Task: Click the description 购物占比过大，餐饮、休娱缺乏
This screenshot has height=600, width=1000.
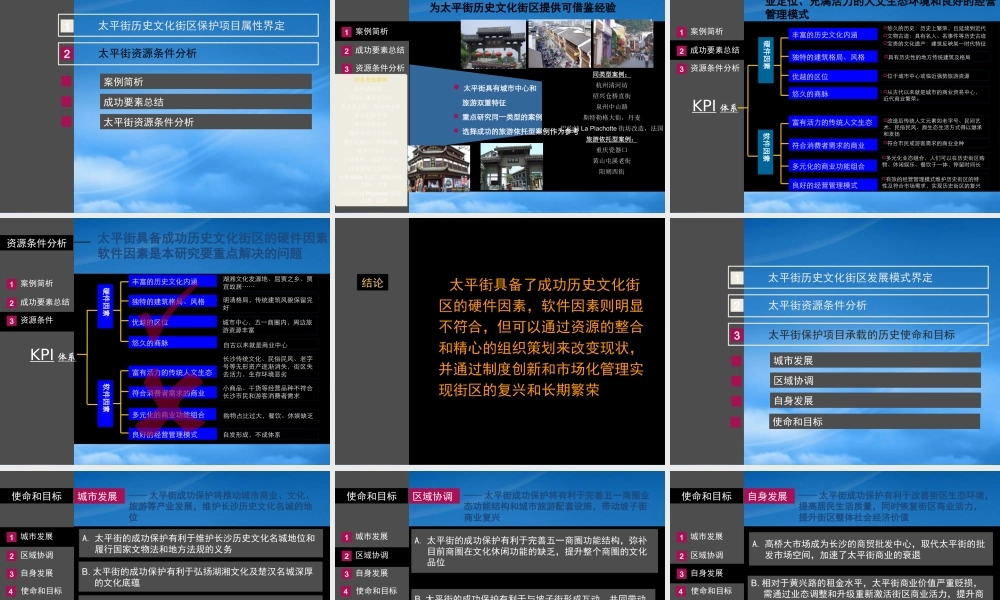Action: [x=267, y=416]
